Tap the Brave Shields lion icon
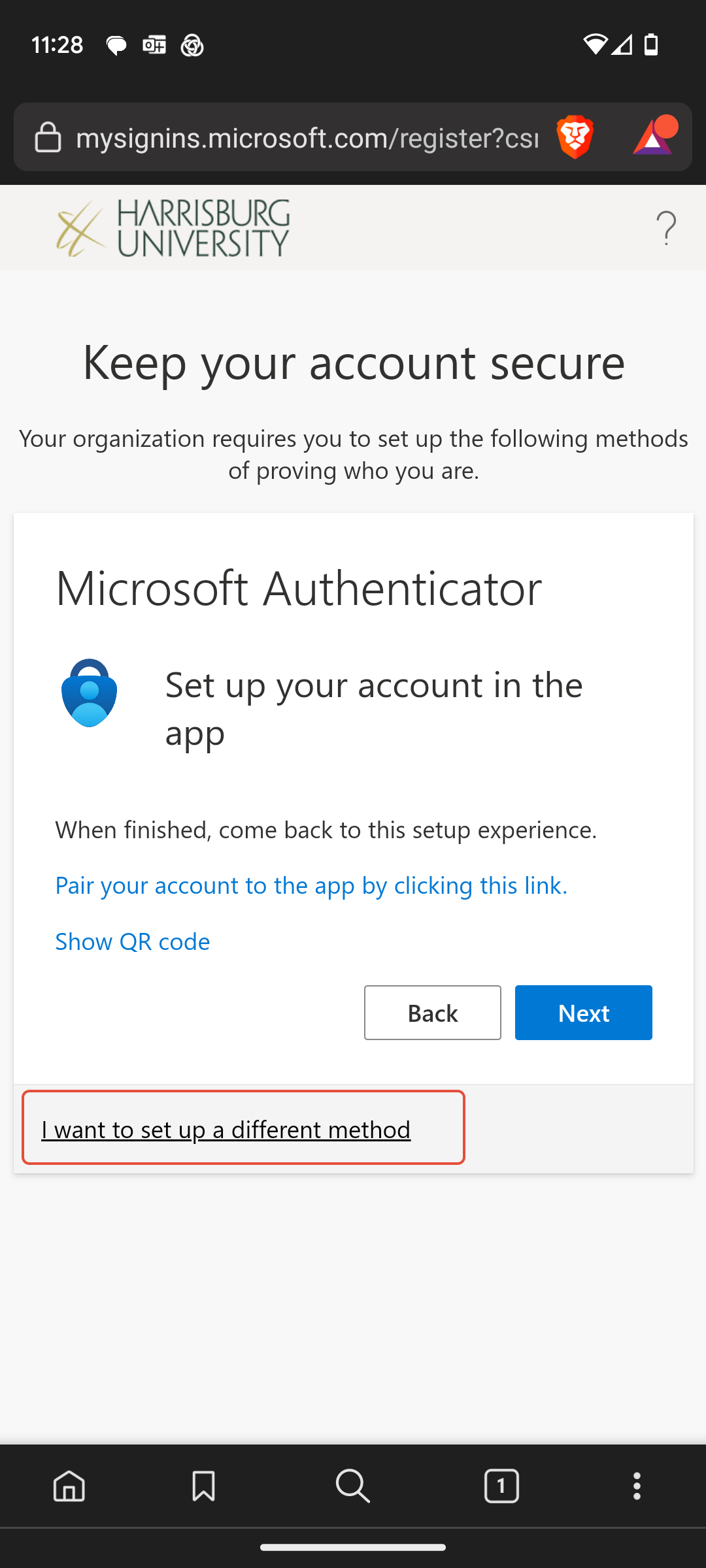The image size is (706, 1568). click(x=575, y=137)
